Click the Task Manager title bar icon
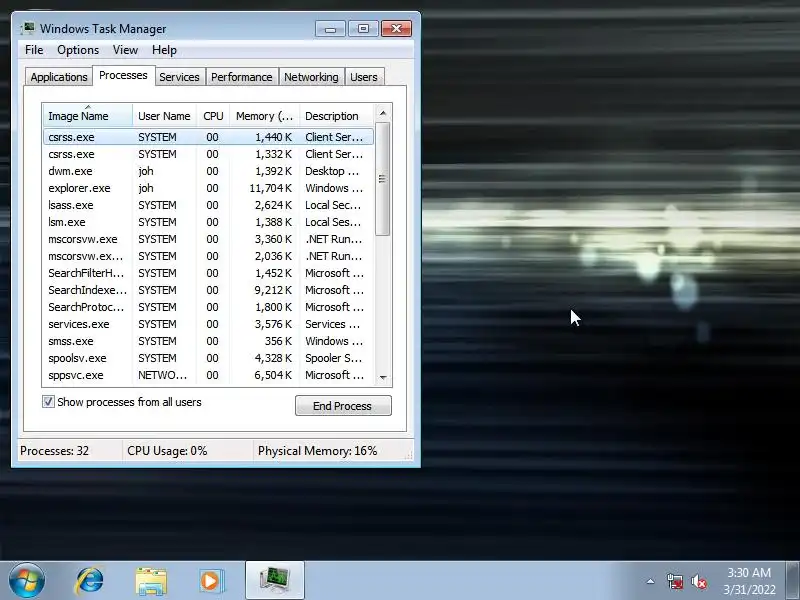 [28, 28]
